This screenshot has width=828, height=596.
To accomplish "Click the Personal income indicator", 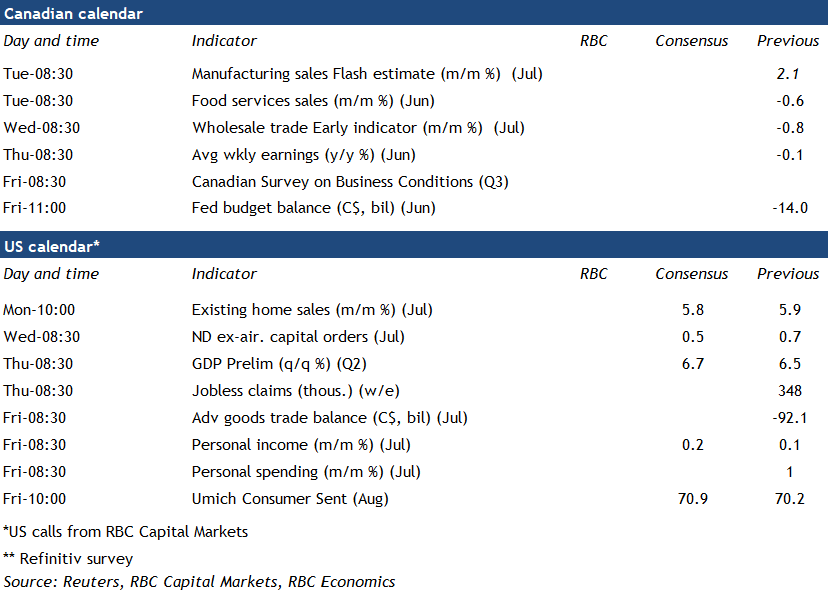I will (x=301, y=445).
